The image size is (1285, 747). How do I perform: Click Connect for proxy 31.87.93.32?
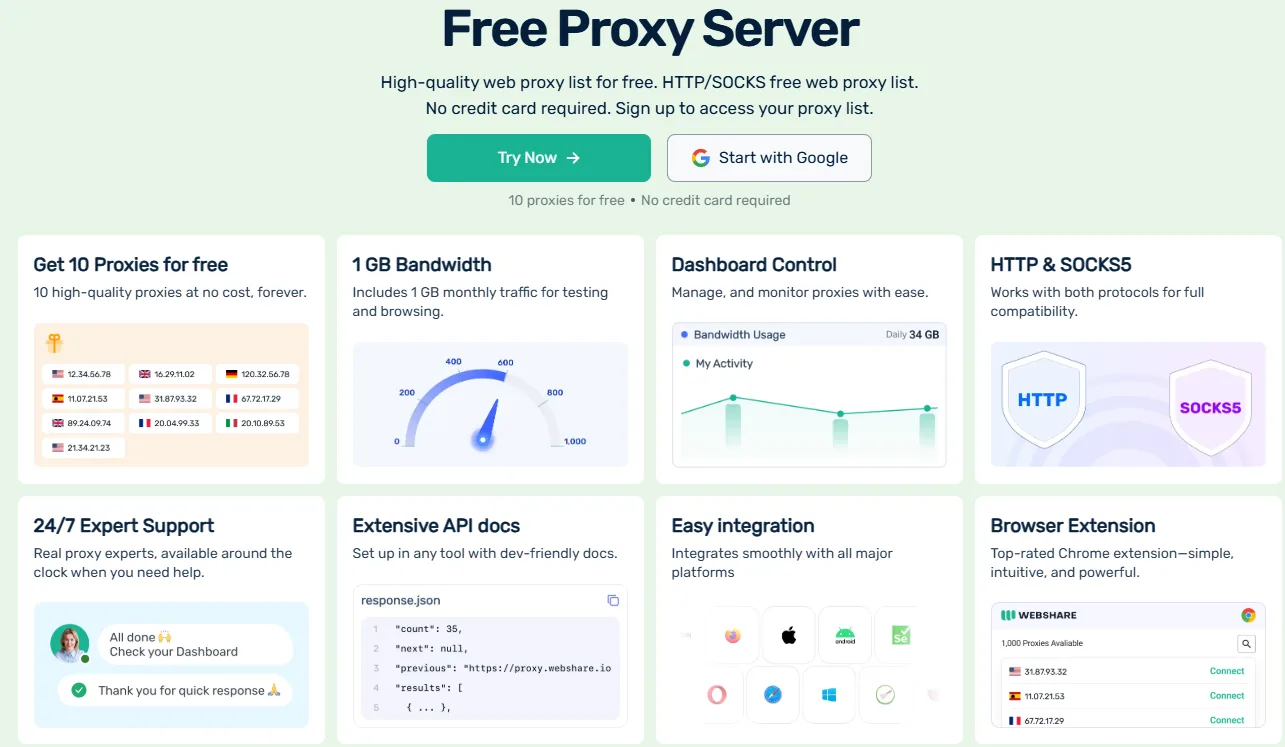1227,671
